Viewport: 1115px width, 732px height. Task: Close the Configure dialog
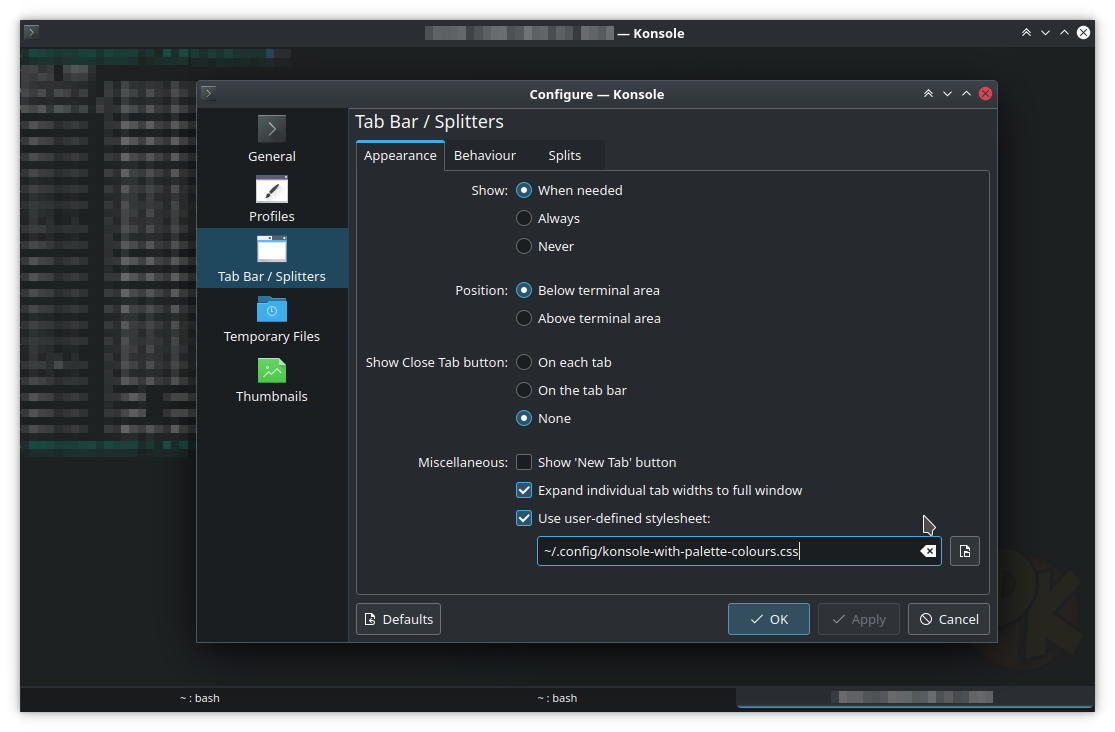[x=986, y=94]
